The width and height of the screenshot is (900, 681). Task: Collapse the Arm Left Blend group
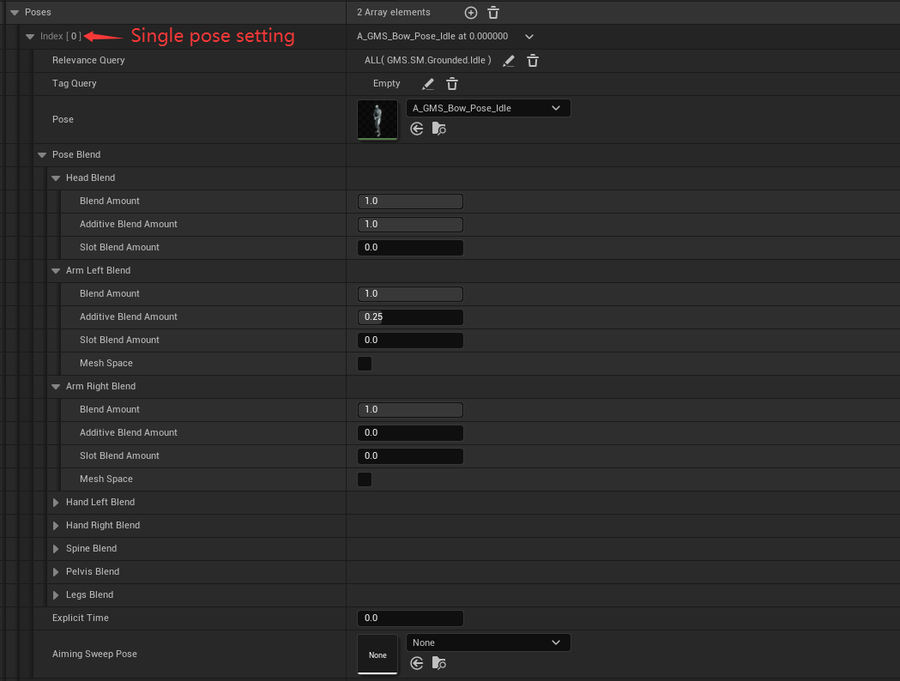(56, 270)
